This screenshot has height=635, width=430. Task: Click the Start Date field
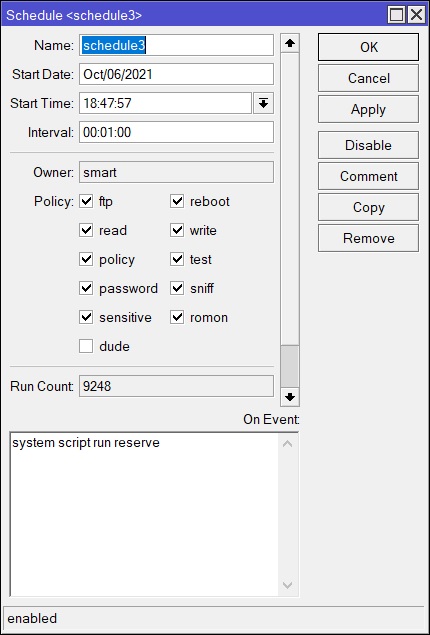click(176, 74)
